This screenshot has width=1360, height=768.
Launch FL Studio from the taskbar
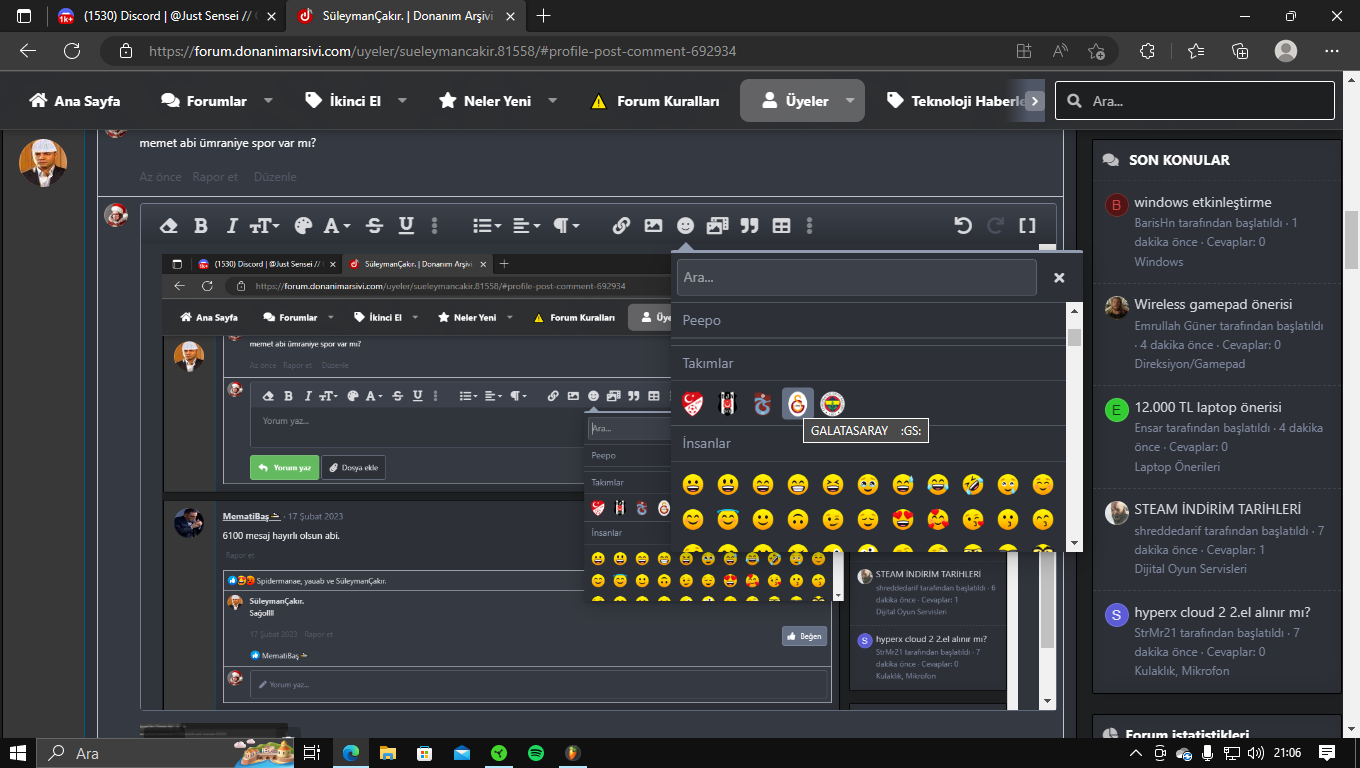(573, 753)
